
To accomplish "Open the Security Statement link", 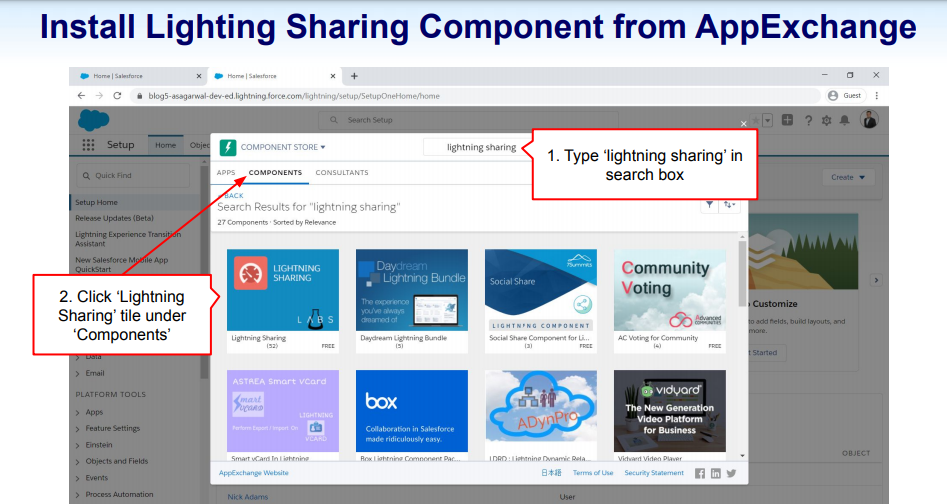I will coord(654,473).
